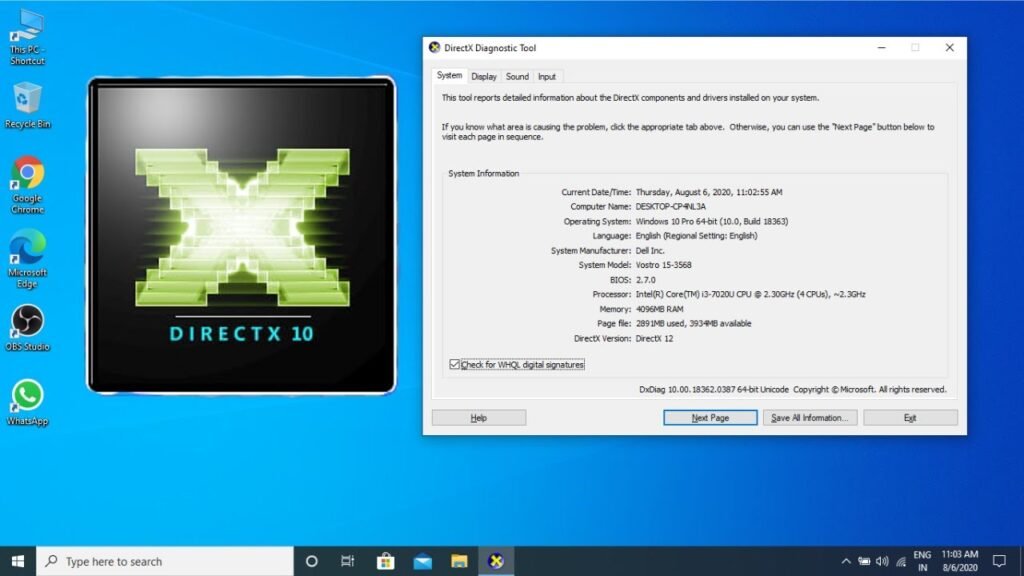Click the processor Intel Core i3-7020U value
The width and height of the screenshot is (1024, 576).
click(750, 295)
